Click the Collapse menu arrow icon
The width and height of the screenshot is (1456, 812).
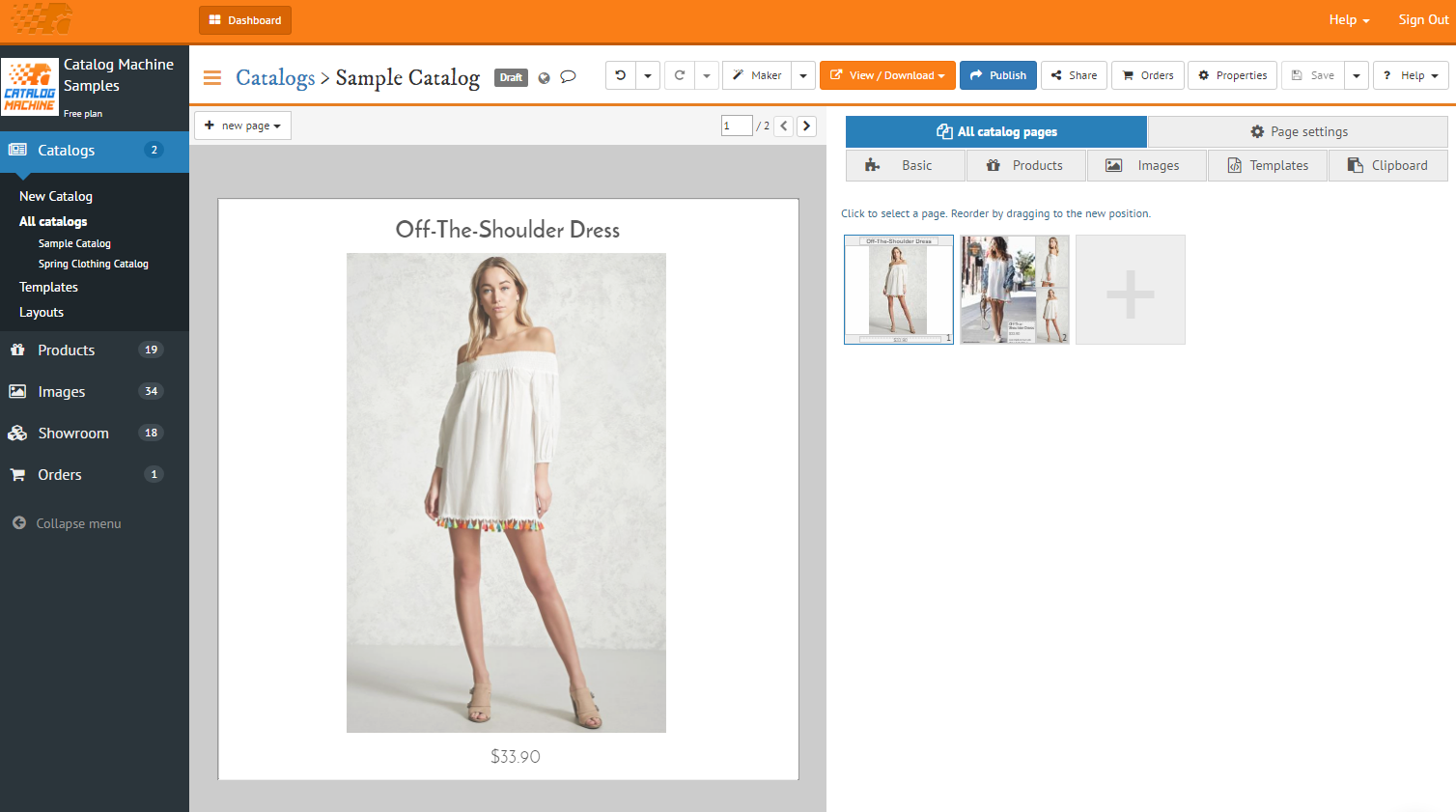click(x=18, y=522)
